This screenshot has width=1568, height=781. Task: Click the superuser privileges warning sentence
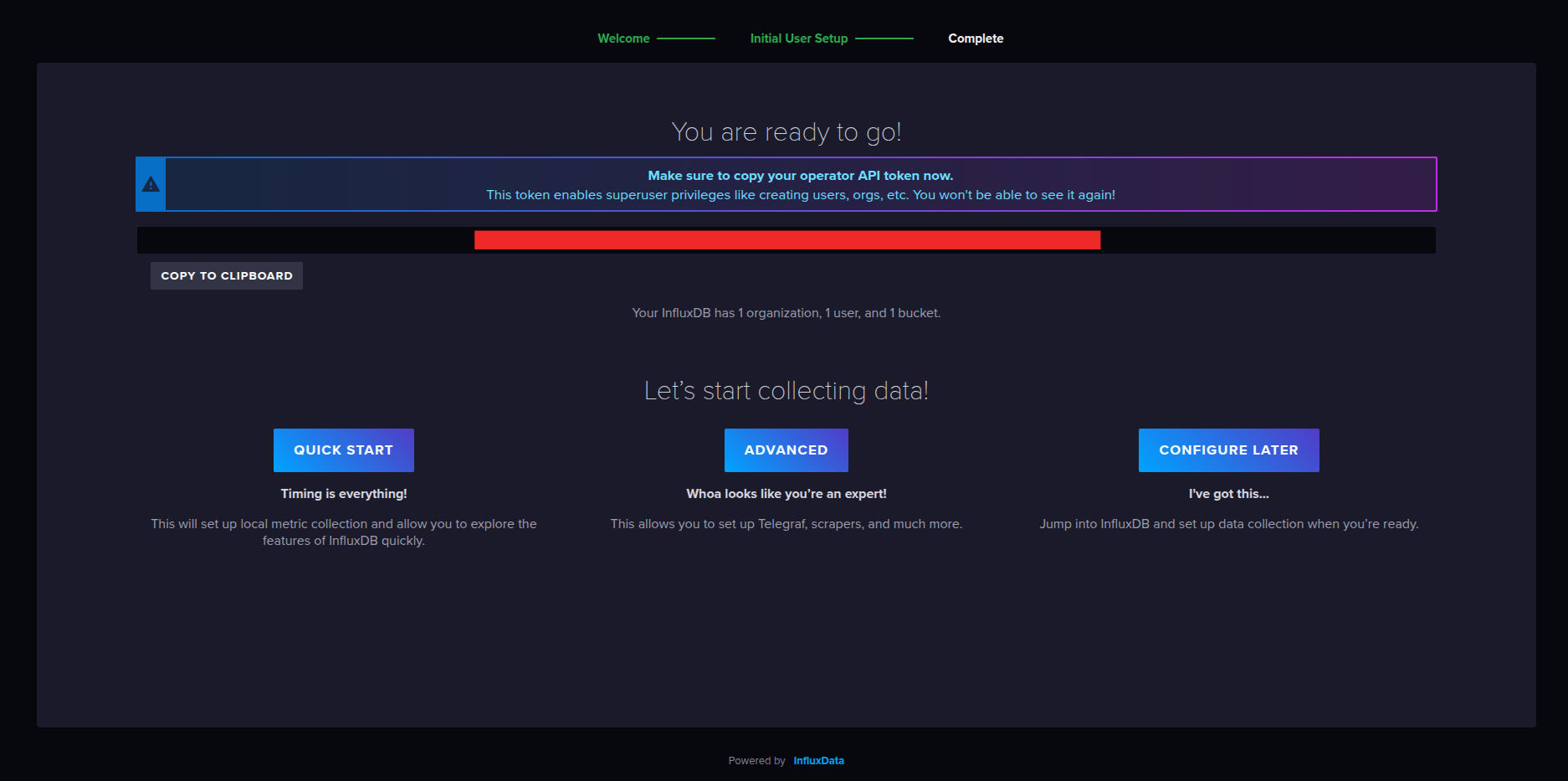coord(800,195)
